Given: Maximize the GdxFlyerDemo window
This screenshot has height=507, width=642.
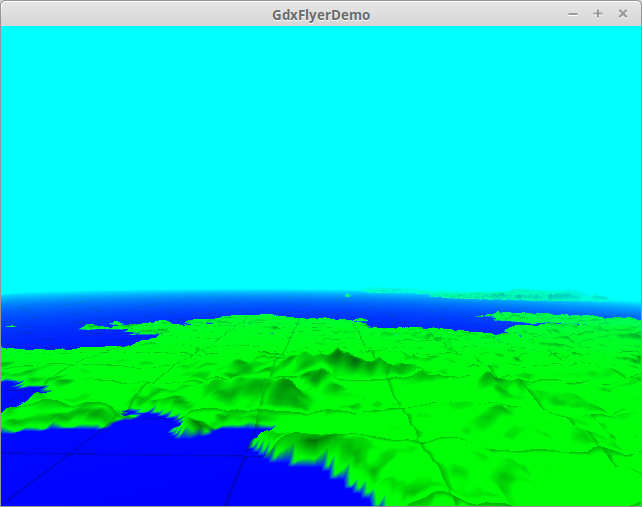Looking at the screenshot, I should [x=598, y=13].
